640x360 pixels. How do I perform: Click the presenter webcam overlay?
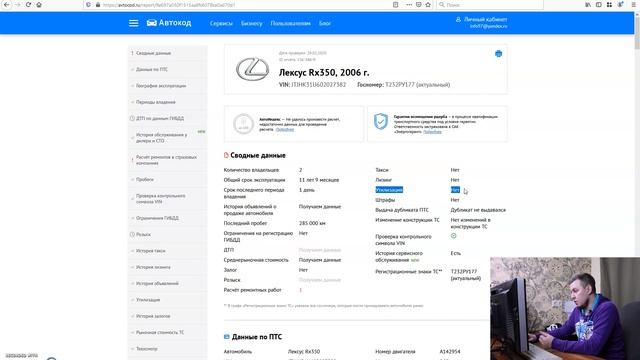pyautogui.click(x=565, y=309)
